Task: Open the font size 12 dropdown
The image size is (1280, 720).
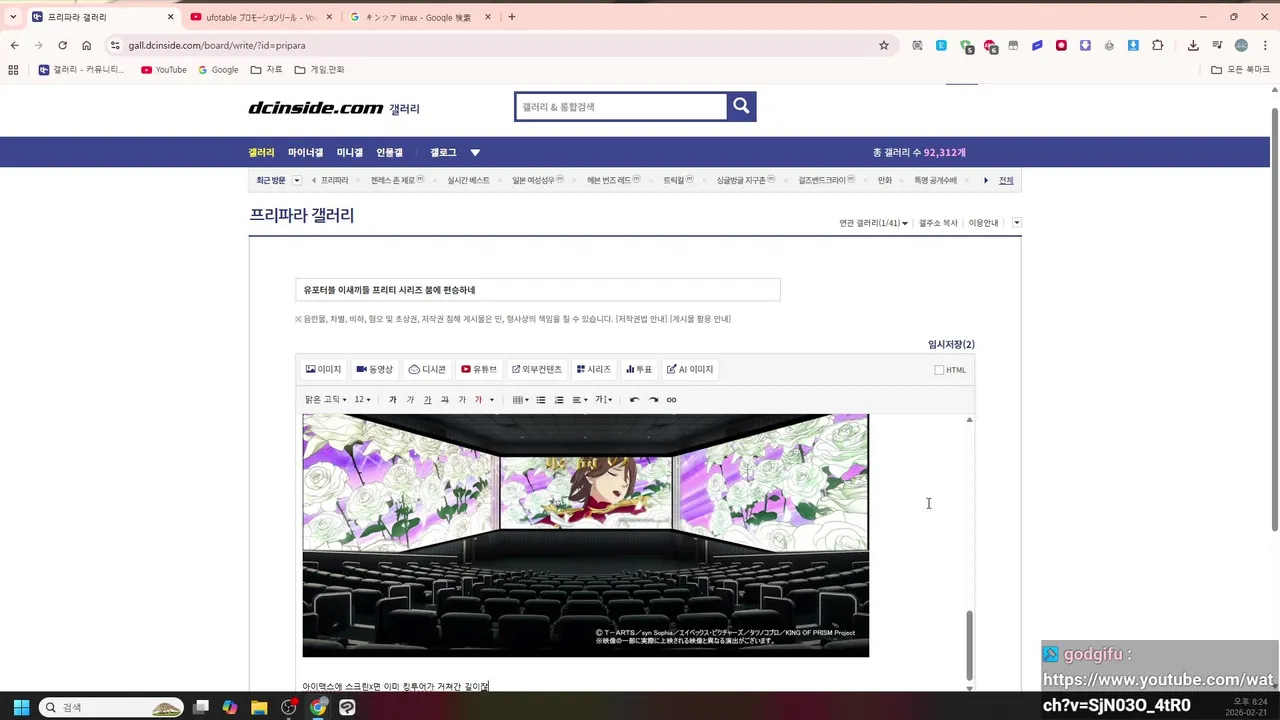Action: pos(362,400)
